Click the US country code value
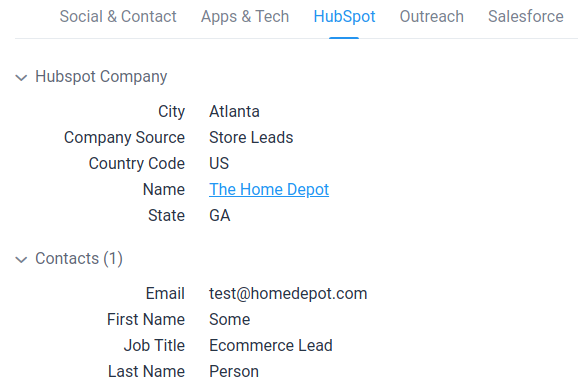Screen dimensions: 578x389 [219, 163]
